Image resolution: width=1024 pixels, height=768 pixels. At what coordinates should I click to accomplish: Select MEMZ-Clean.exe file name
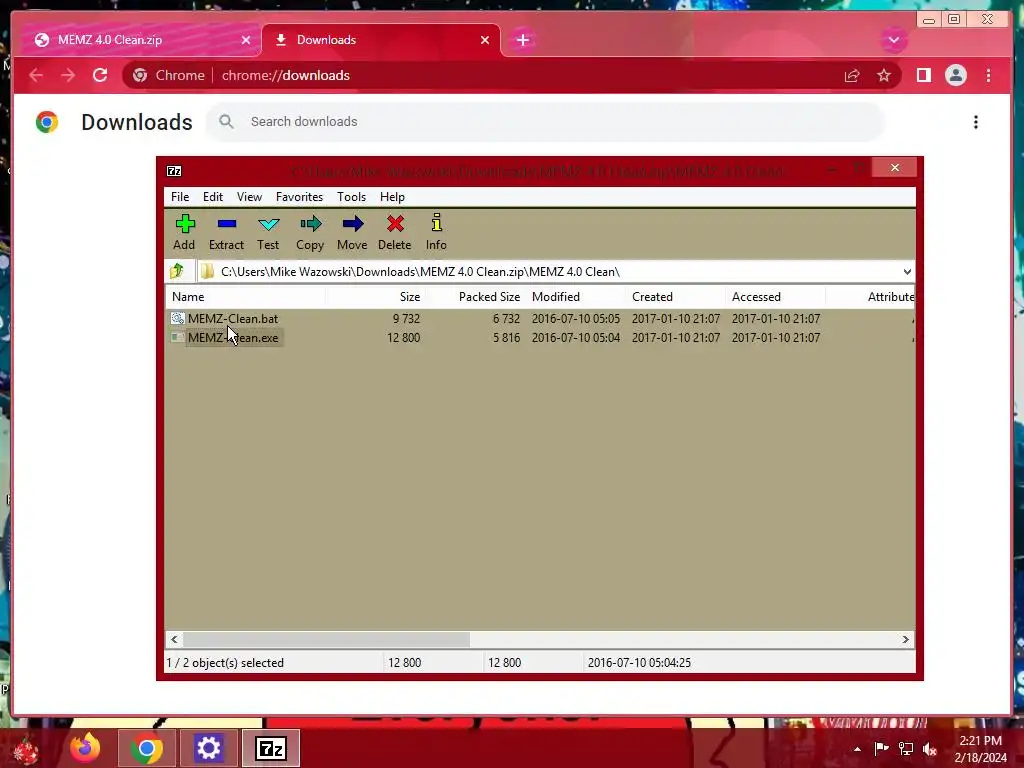click(233, 338)
